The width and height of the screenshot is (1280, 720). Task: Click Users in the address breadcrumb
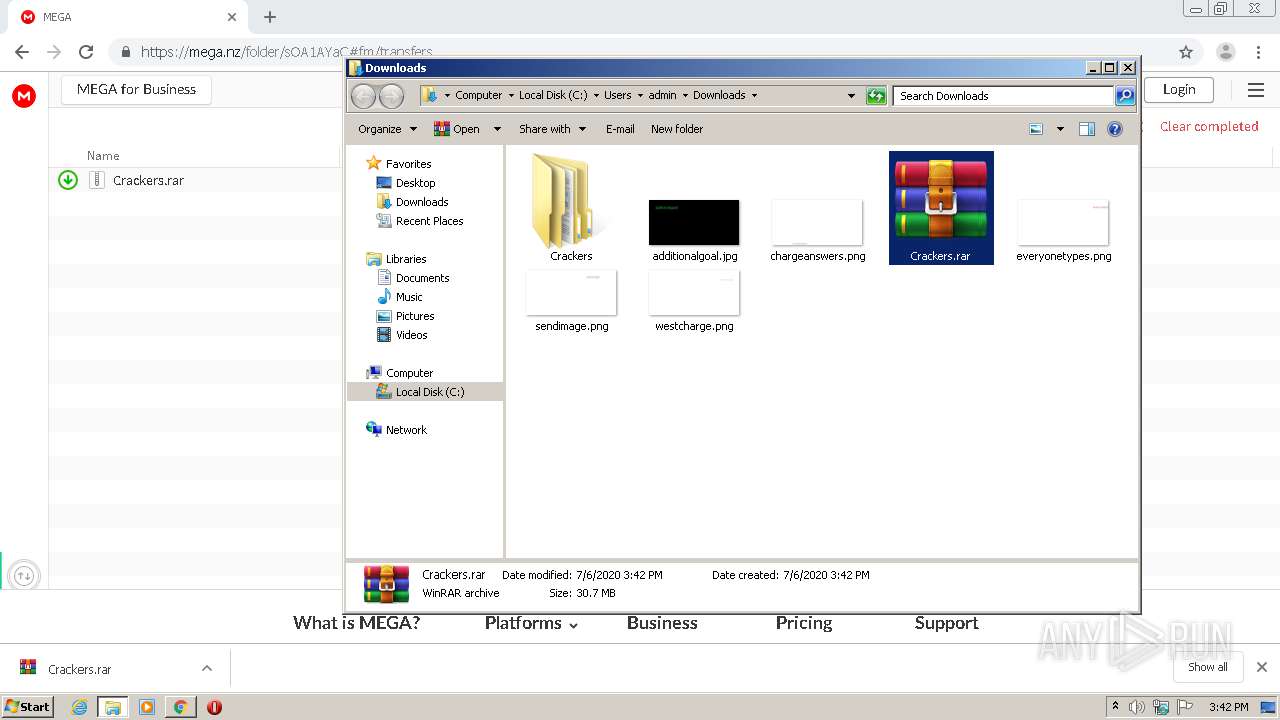pyautogui.click(x=617, y=96)
